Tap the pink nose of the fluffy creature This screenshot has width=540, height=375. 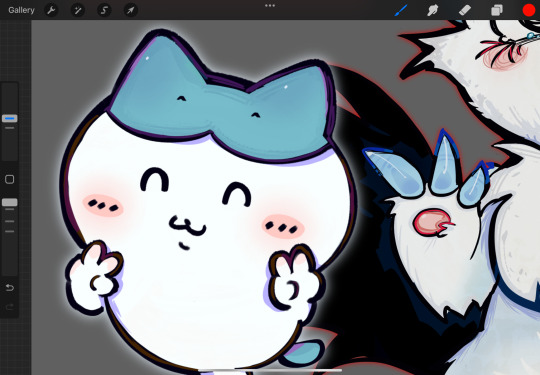[431, 222]
